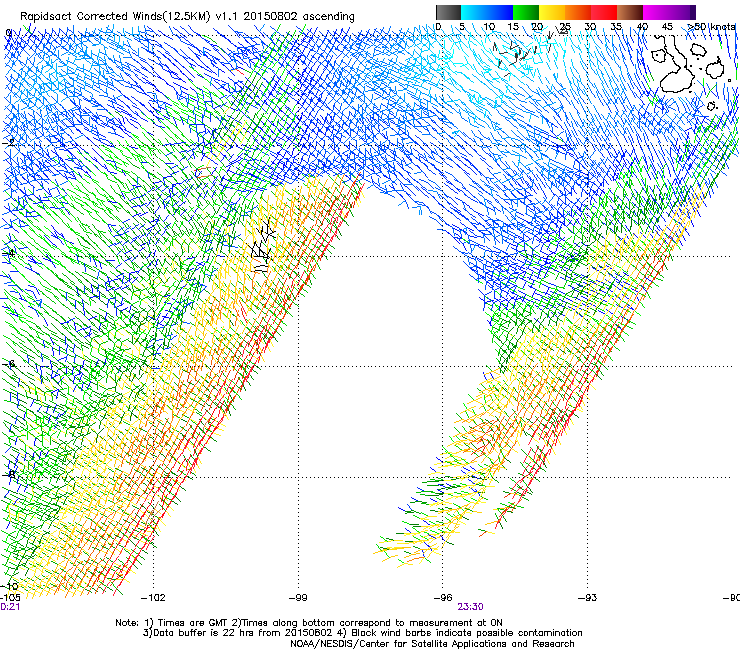The width and height of the screenshot is (740, 650).
Task: Click the '-93' longitude axis label
Action: tap(588, 598)
